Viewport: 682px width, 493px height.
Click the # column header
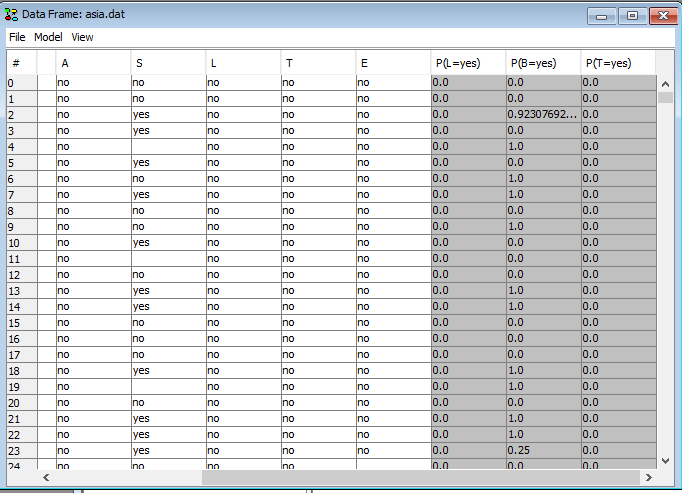(x=22, y=64)
